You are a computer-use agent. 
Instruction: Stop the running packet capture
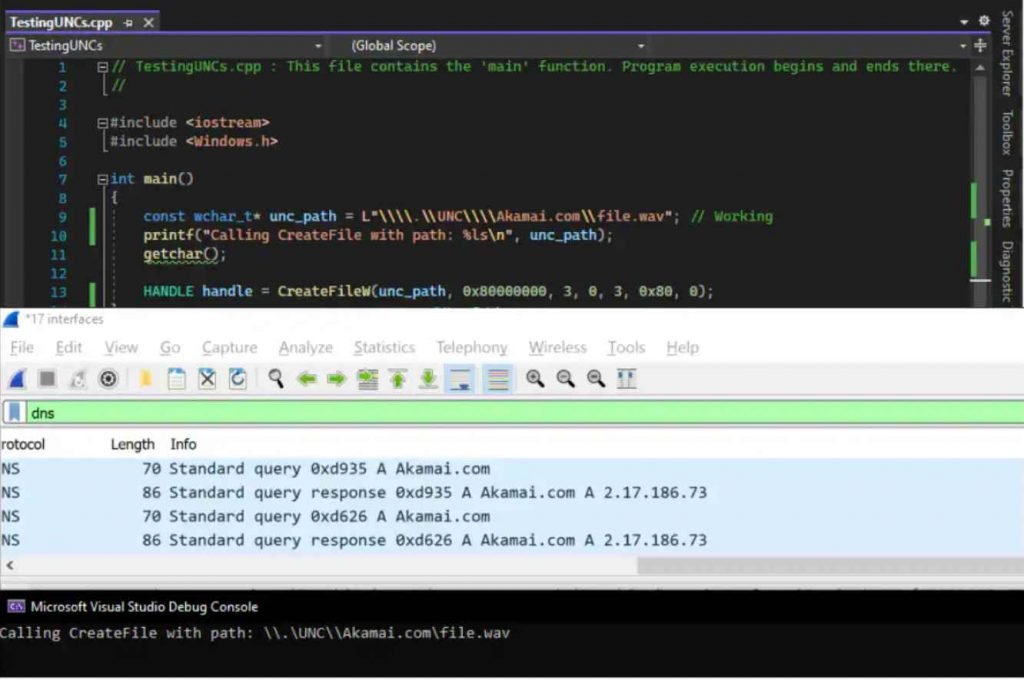47,379
